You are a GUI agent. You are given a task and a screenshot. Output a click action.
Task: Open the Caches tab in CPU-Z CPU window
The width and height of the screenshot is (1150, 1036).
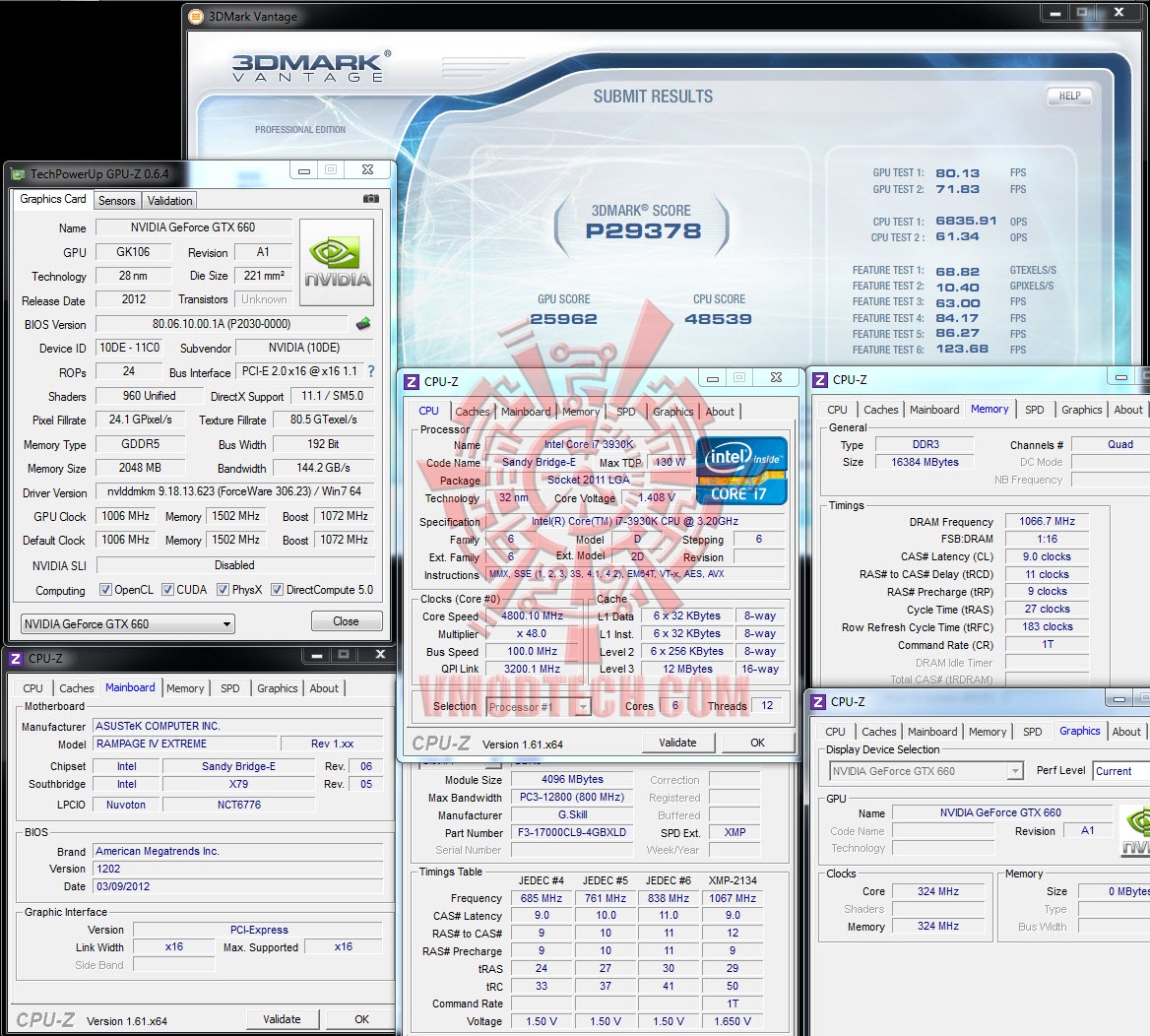point(473,412)
